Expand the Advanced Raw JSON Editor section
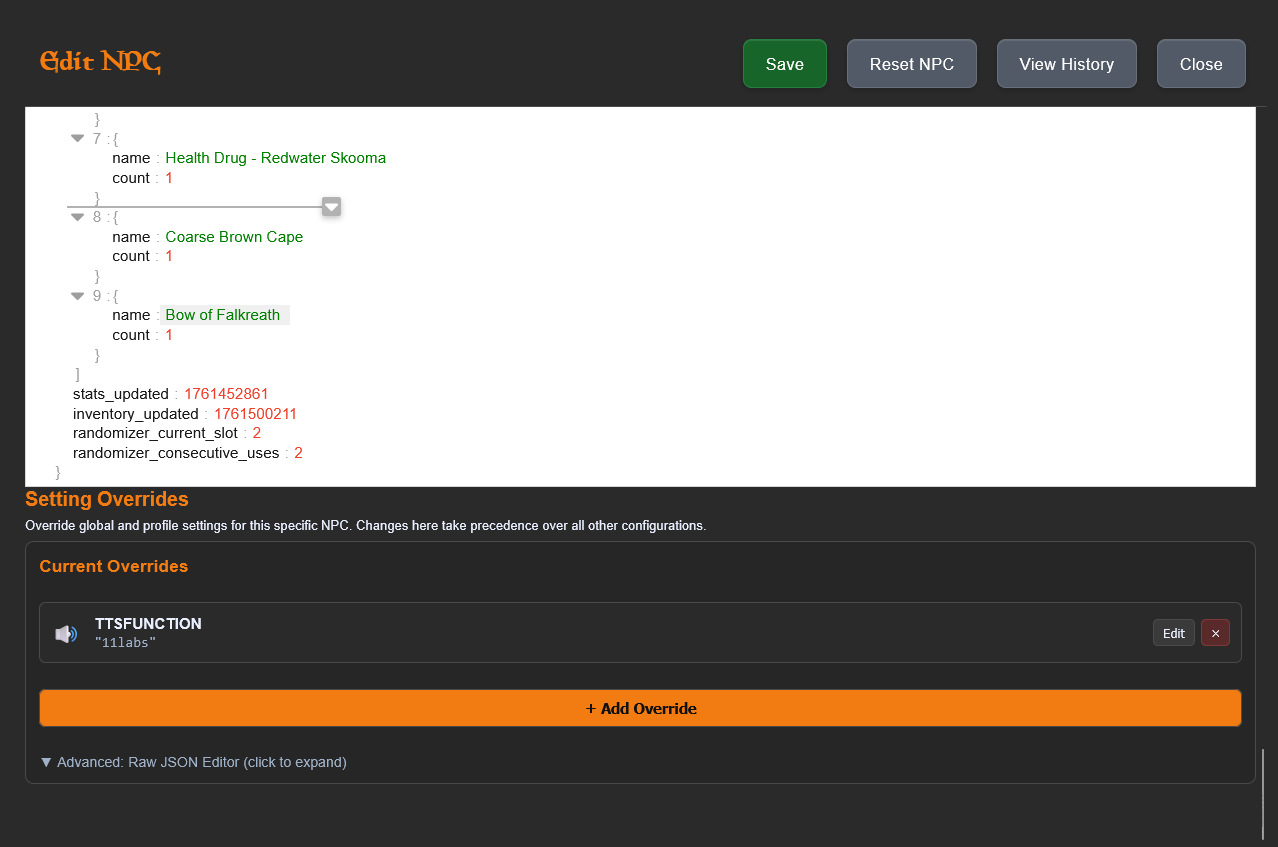Image resolution: width=1278 pixels, height=847 pixels. point(193,762)
